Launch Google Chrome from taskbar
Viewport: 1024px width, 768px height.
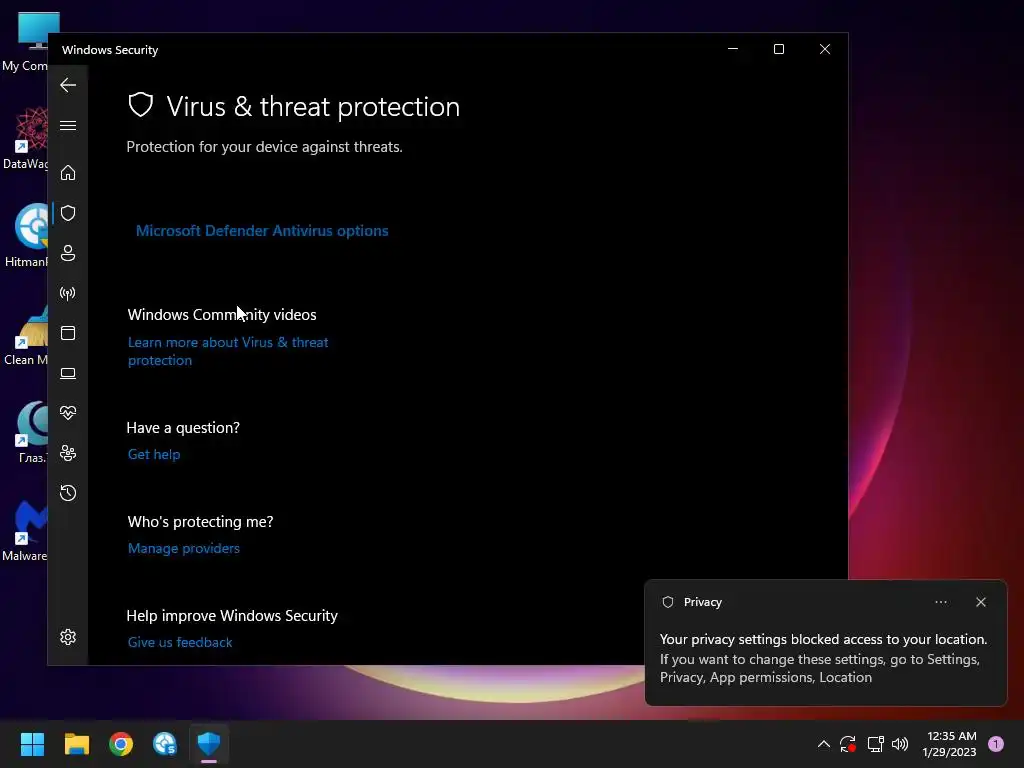[121, 744]
